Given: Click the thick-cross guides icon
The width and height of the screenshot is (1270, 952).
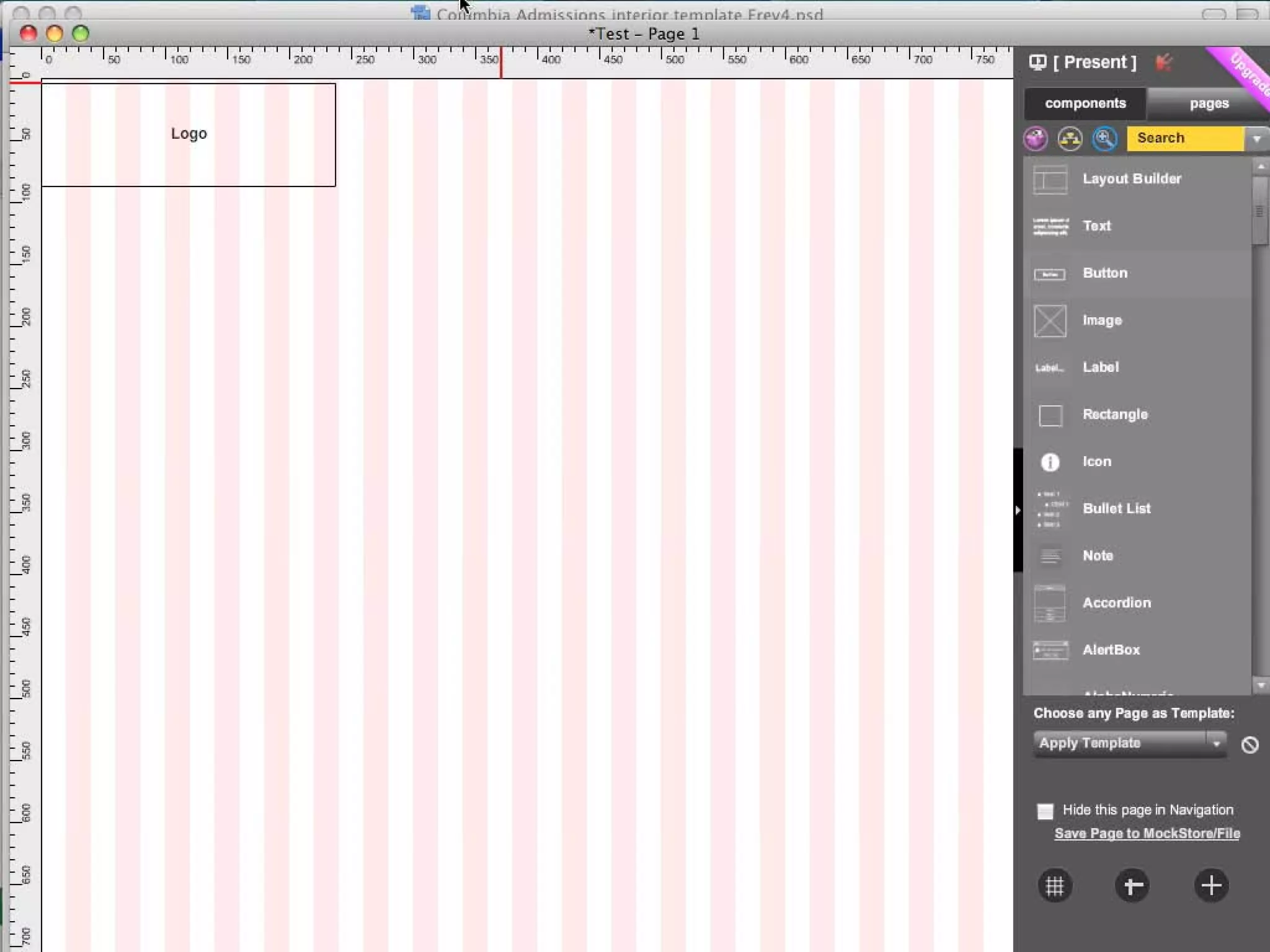Looking at the screenshot, I should tap(1132, 886).
